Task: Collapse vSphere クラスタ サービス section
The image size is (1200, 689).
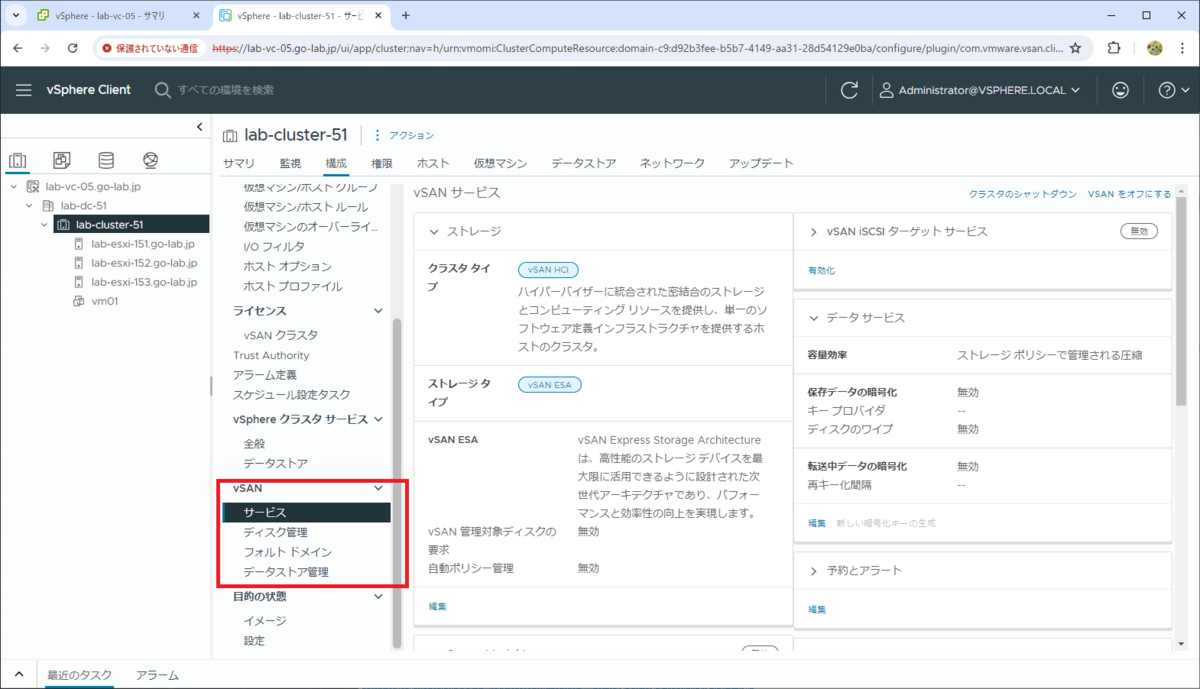Action: click(378, 419)
